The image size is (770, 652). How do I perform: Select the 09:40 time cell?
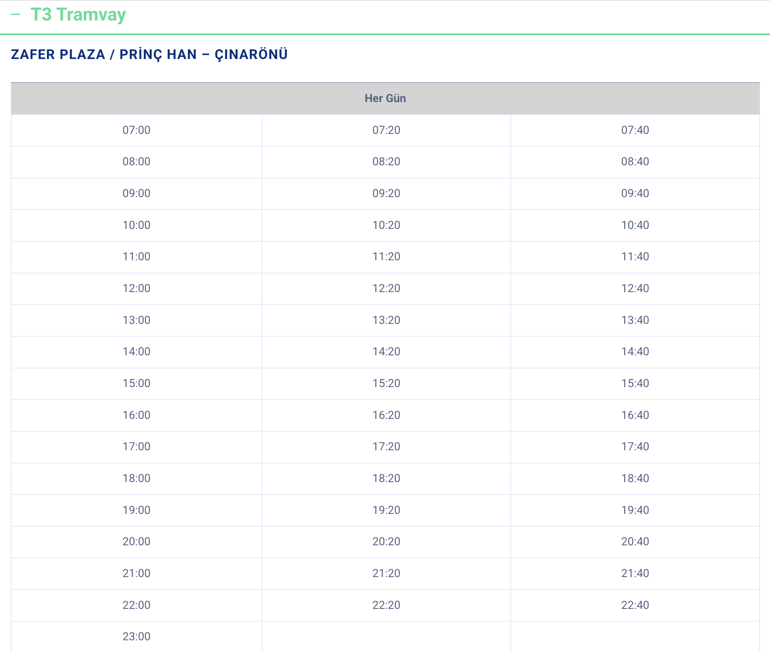click(x=635, y=193)
